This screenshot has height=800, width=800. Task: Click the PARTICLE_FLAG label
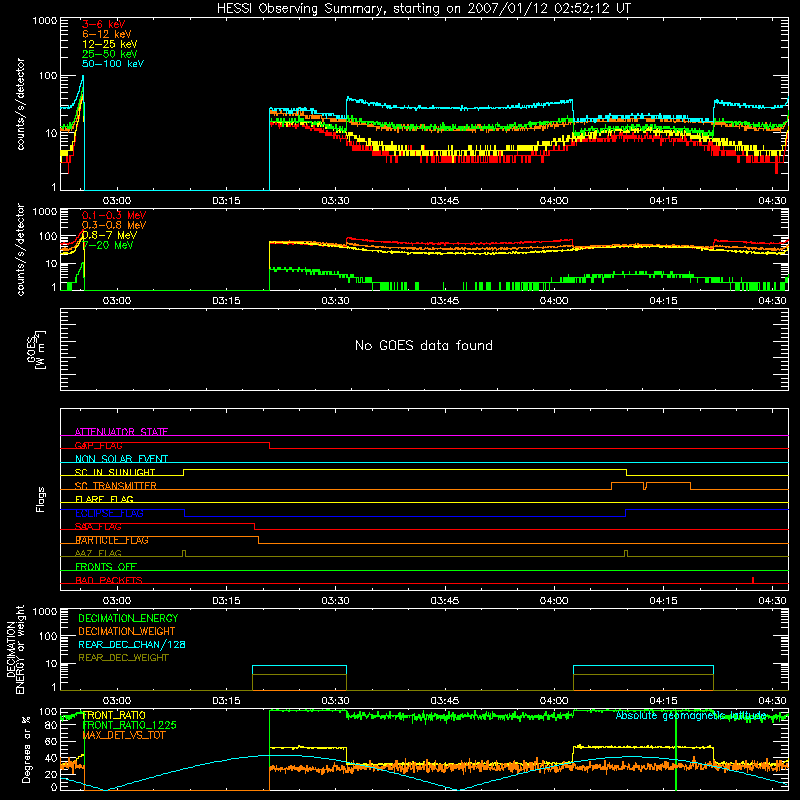coord(112,540)
